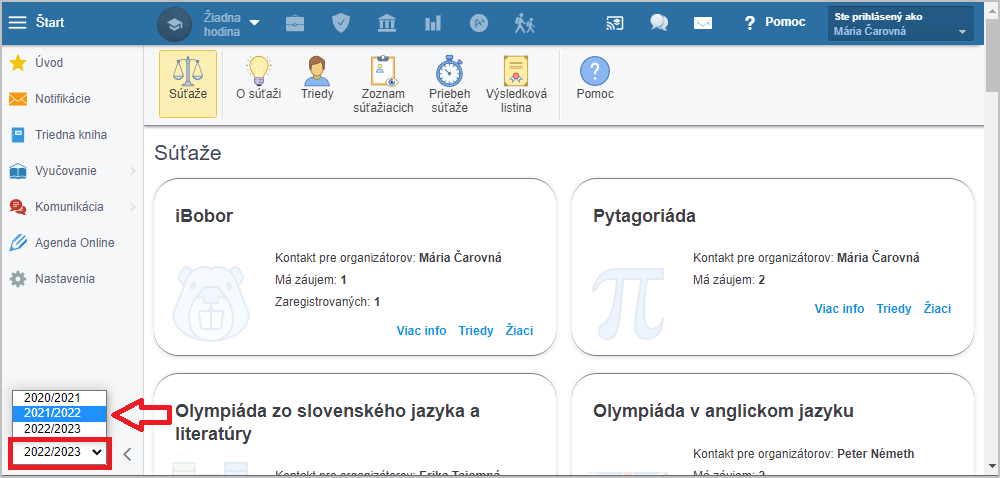Open Viac info for iBobor
1000x478 pixels.
pyautogui.click(x=421, y=331)
